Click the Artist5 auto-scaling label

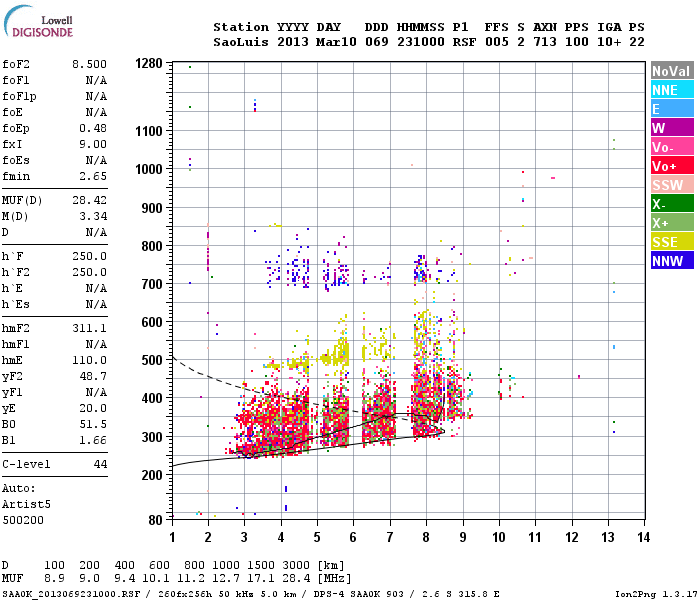tap(26, 504)
